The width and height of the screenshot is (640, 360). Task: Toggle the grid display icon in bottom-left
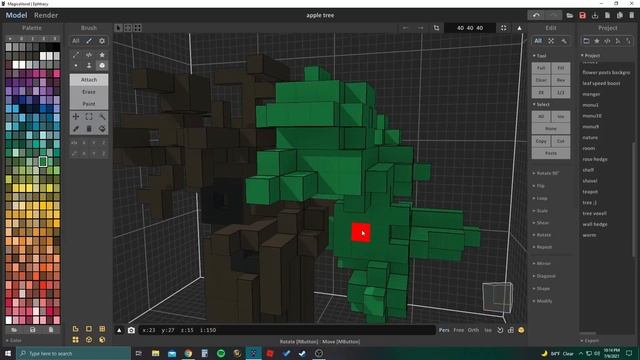pyautogui.click(x=102, y=329)
